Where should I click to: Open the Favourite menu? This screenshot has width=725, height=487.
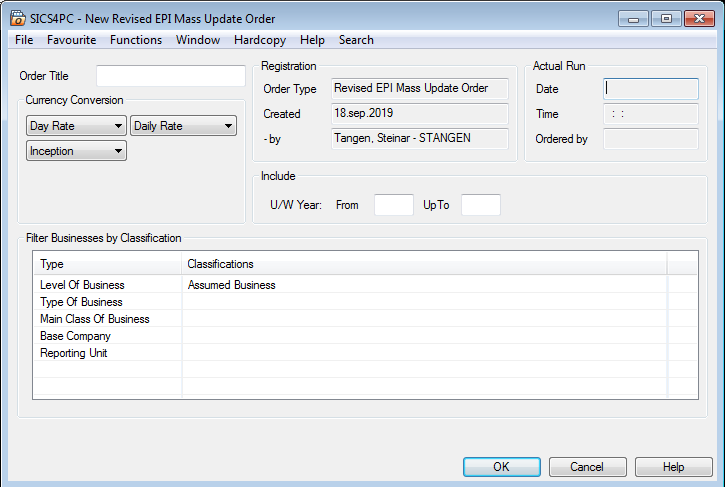coord(72,40)
